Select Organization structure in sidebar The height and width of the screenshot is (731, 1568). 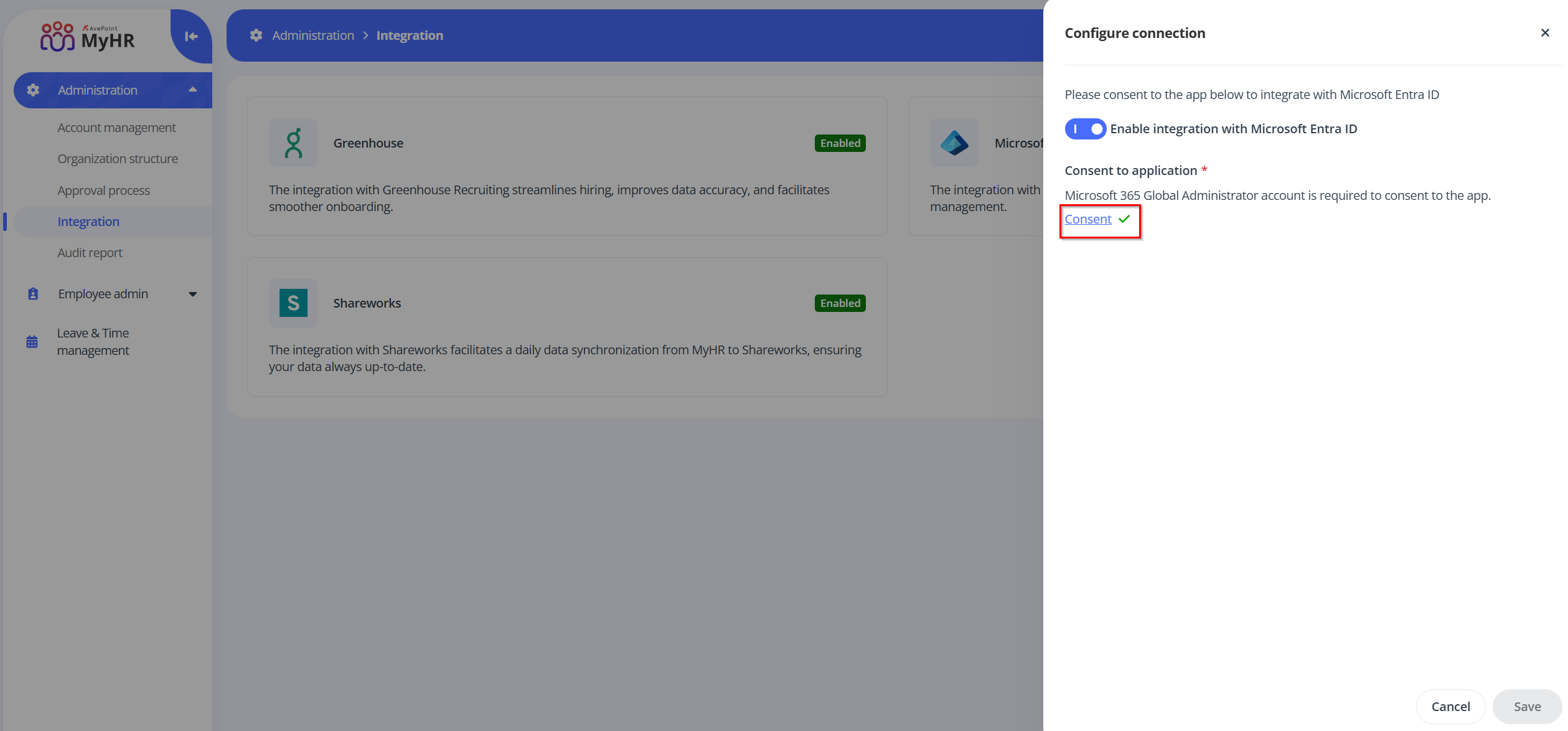pos(118,159)
